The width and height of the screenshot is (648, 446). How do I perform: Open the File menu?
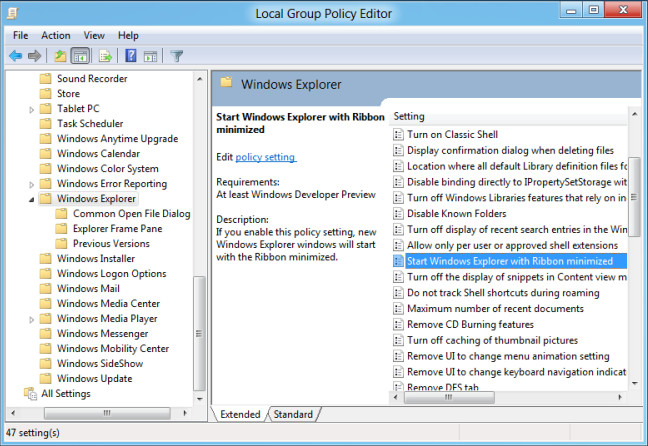(x=20, y=36)
